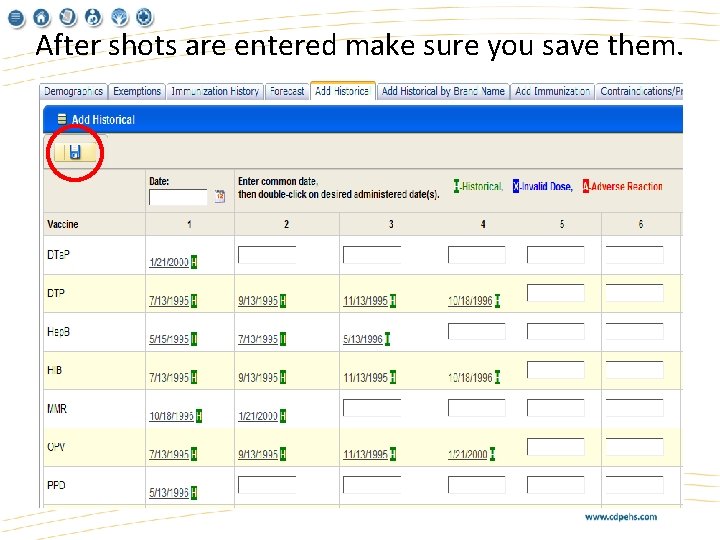The width and height of the screenshot is (720, 540).
Task: Click the PPD dose 4 date field
Action: 477,484
